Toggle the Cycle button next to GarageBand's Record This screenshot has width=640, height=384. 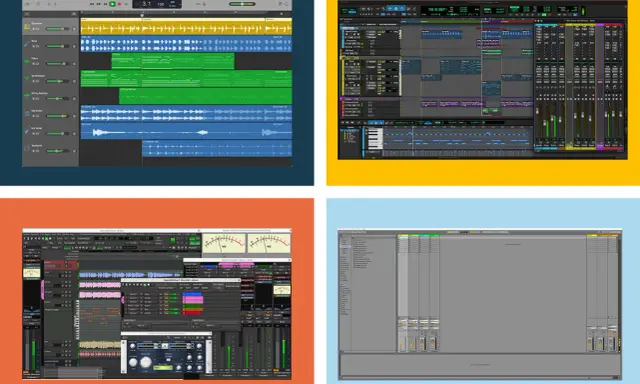point(126,4)
